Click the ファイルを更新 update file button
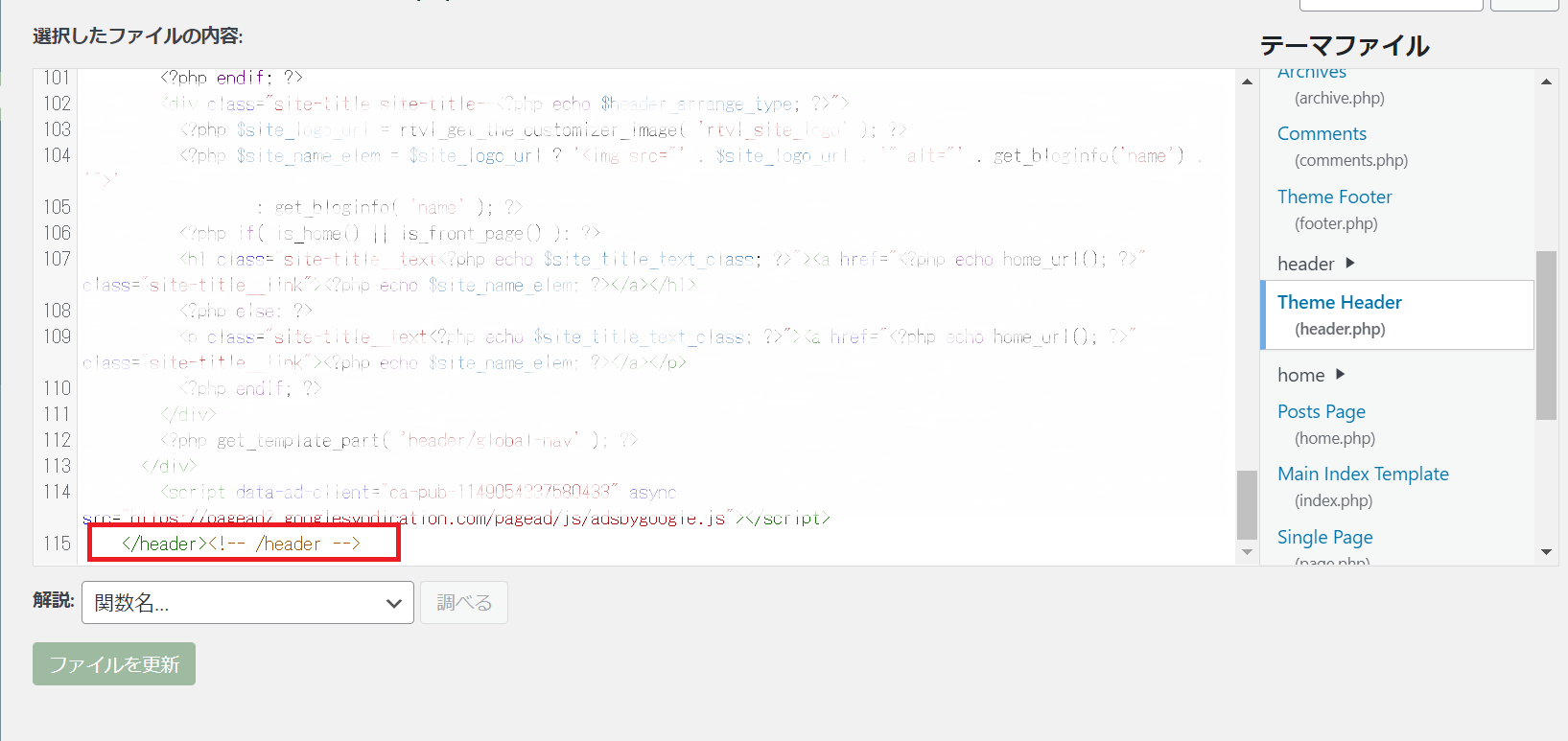 [114, 664]
